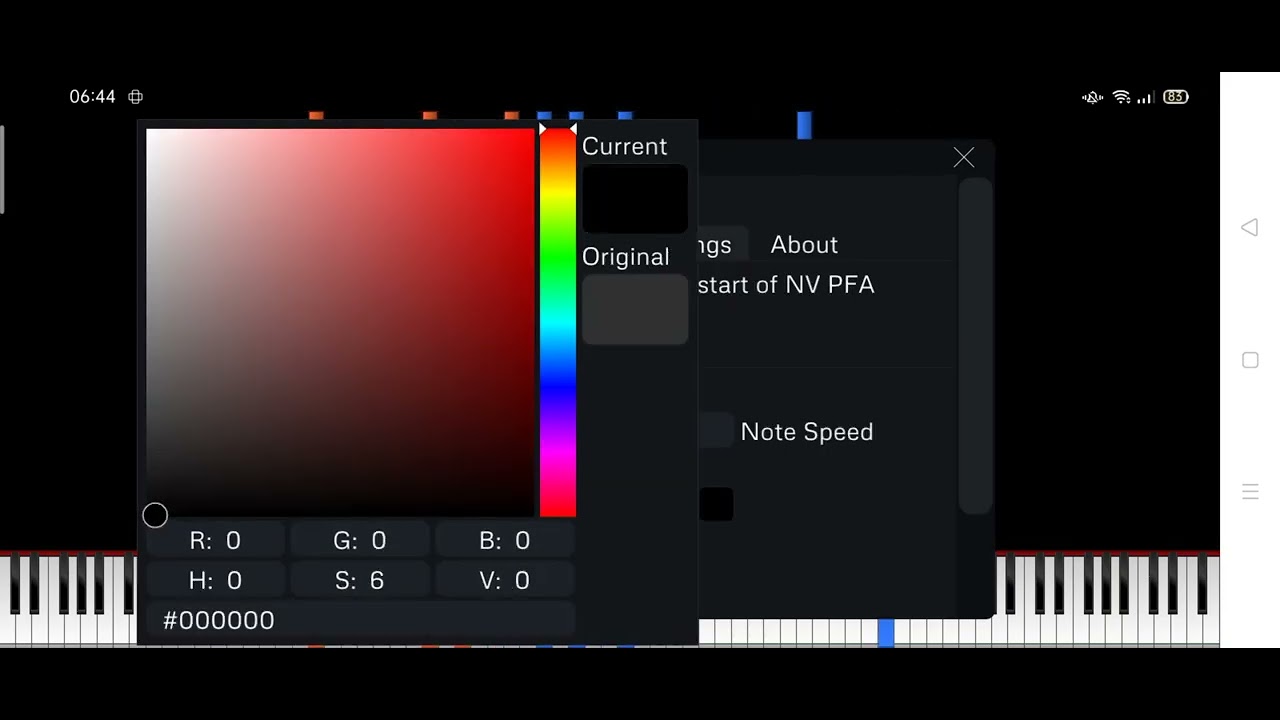The height and width of the screenshot is (720, 1280).
Task: Tap the Wi-Fi status icon
Action: pyautogui.click(x=1121, y=97)
